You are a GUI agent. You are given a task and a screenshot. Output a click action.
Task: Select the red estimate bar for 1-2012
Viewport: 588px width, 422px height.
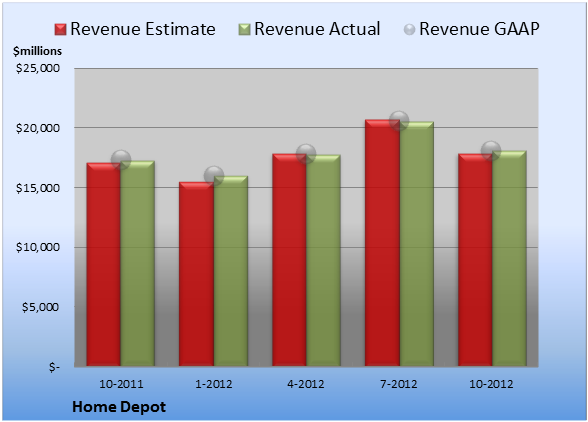tap(196, 274)
